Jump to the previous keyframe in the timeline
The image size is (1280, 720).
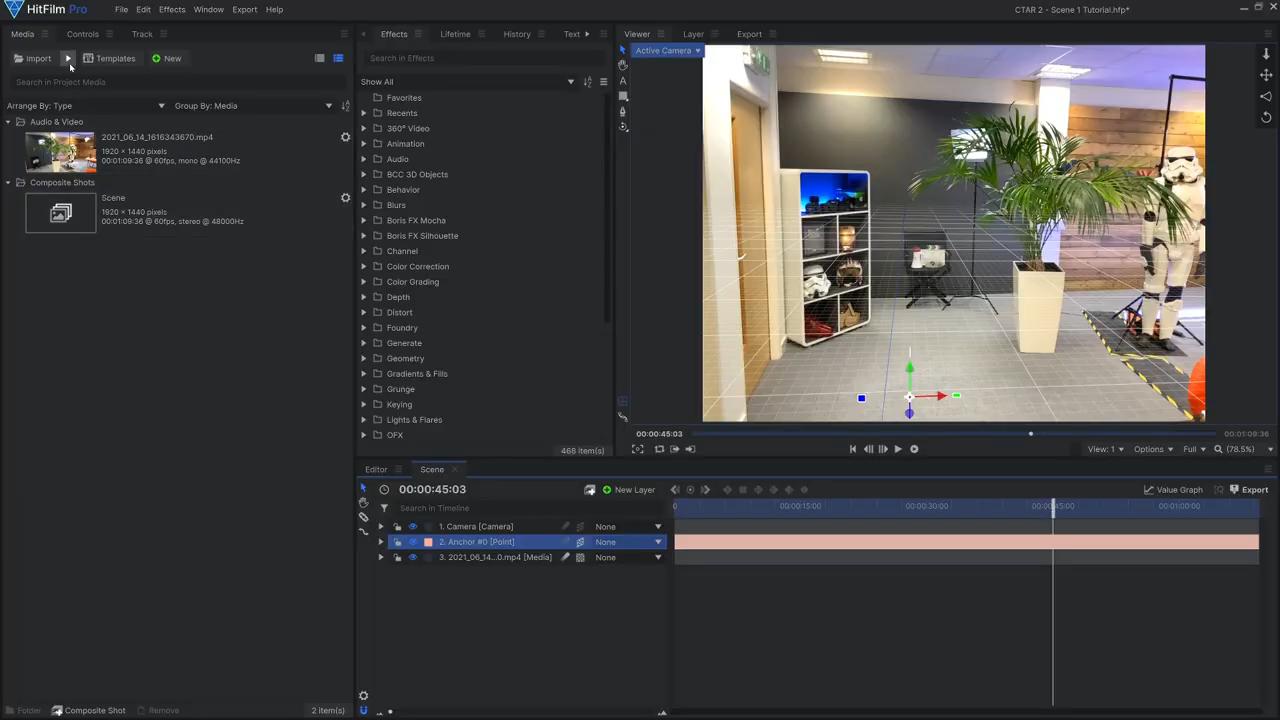coord(675,490)
